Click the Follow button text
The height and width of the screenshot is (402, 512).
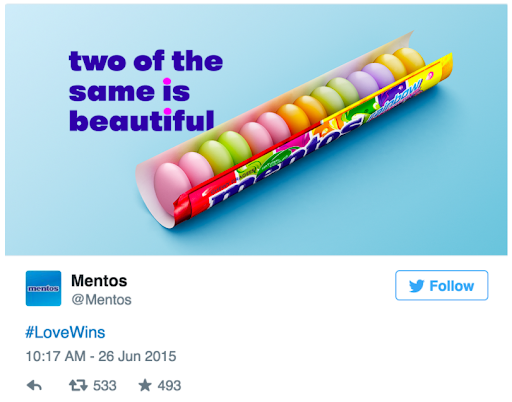(x=451, y=286)
